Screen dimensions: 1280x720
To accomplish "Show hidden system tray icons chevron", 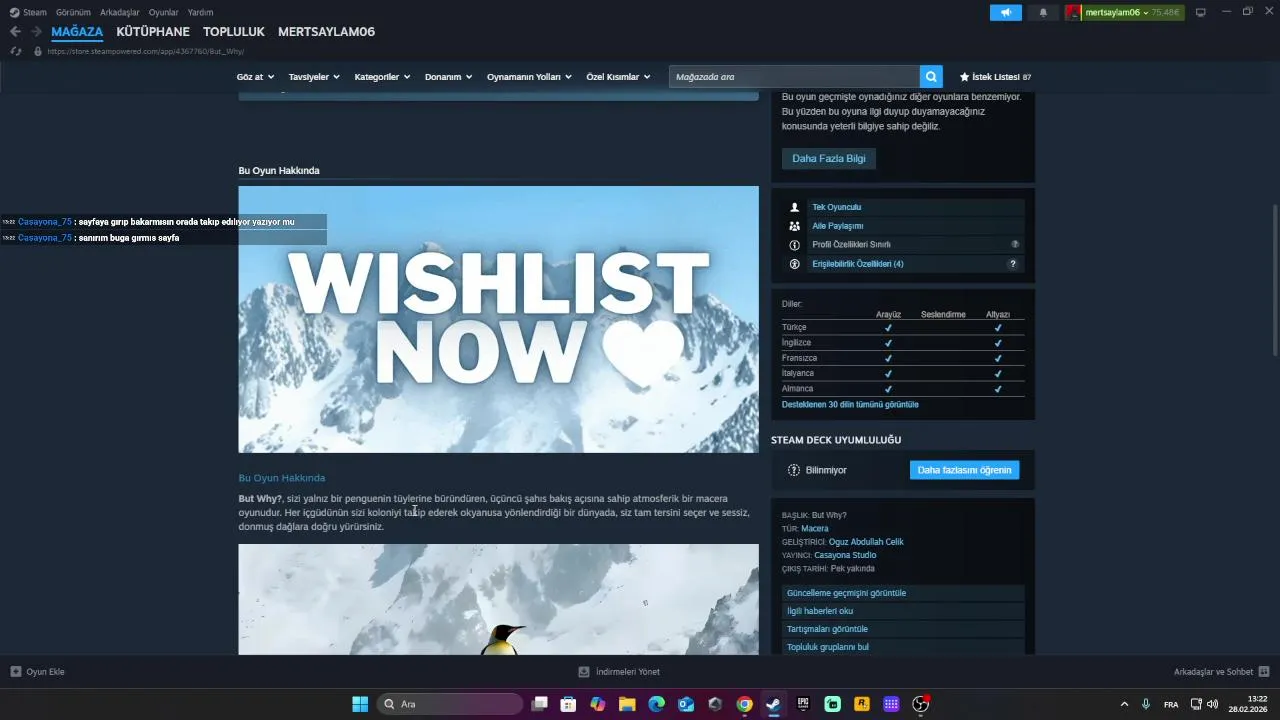I will point(1124,704).
